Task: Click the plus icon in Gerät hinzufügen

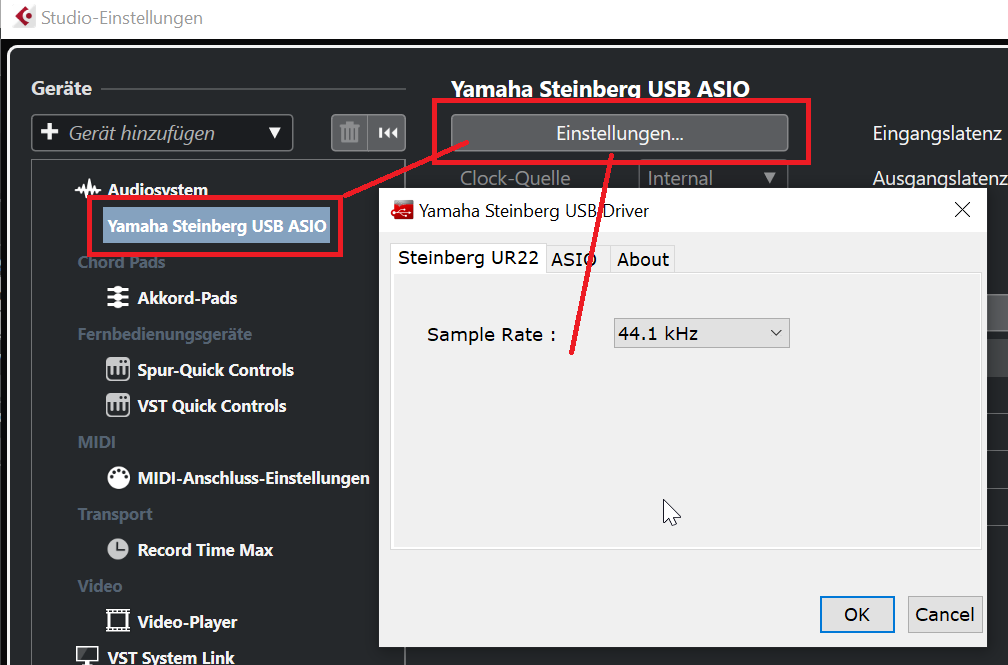Action: coord(50,132)
